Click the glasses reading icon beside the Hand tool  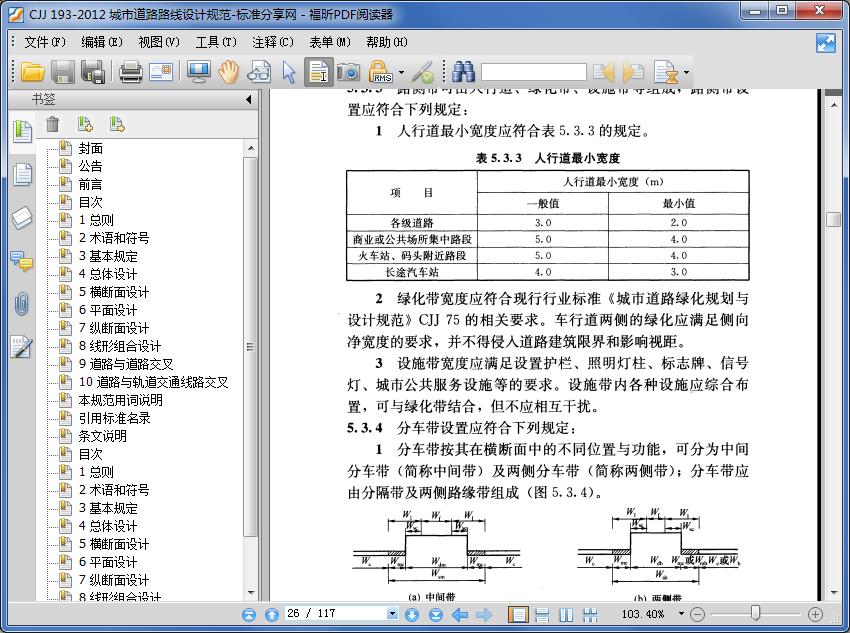(259, 72)
